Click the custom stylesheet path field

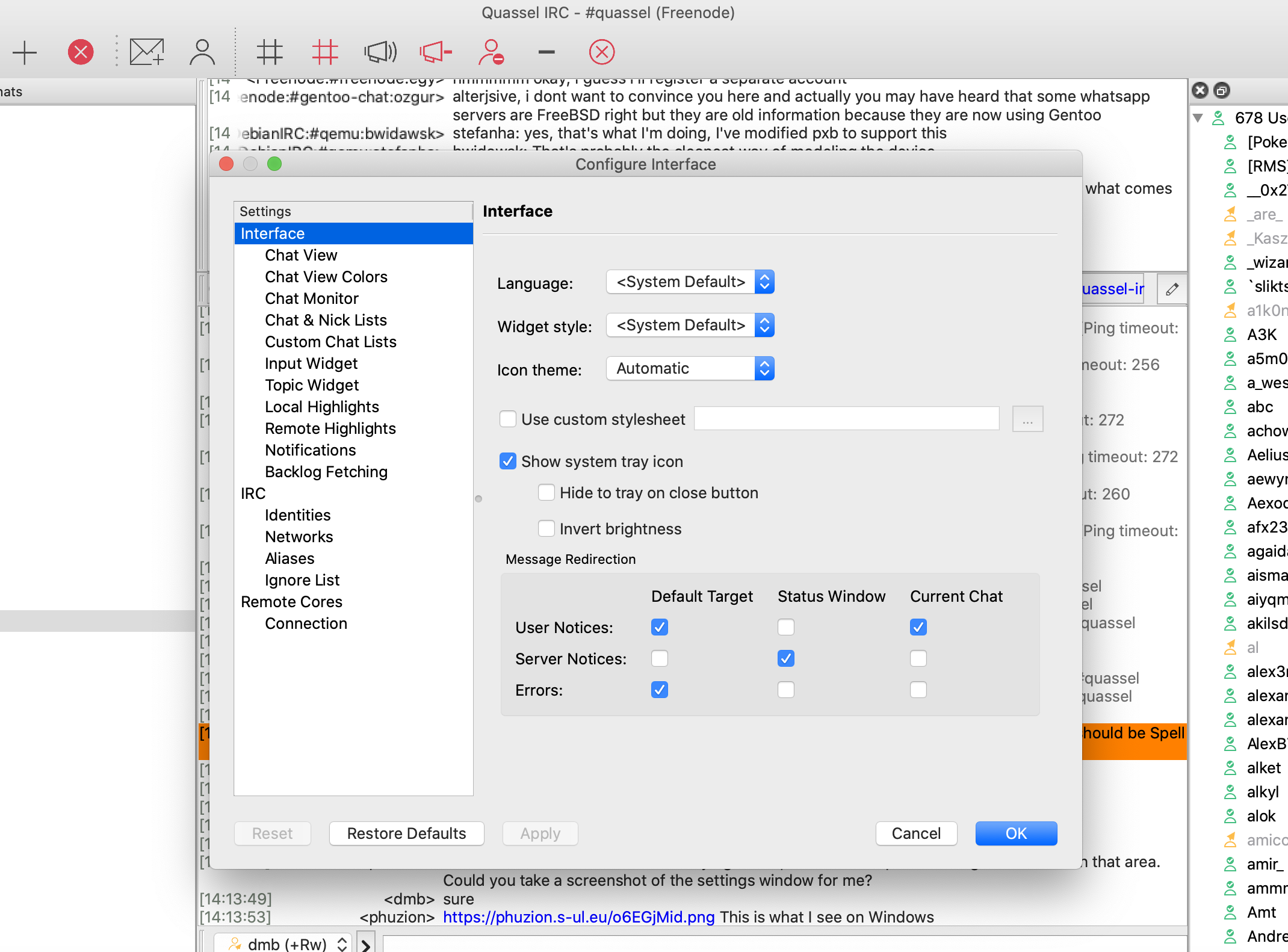point(847,419)
